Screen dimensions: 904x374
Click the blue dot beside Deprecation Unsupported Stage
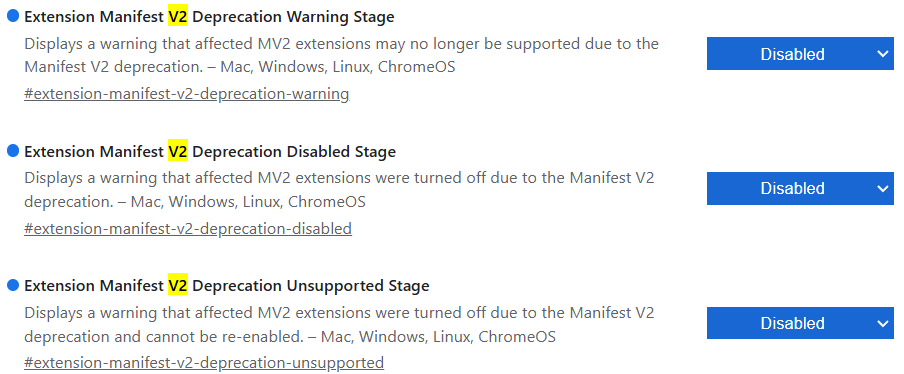[x=13, y=285]
